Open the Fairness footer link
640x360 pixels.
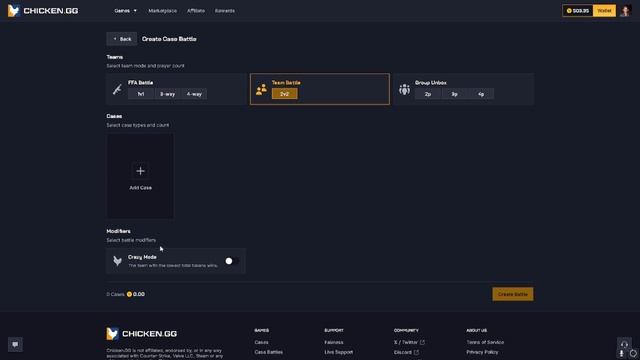coord(334,342)
